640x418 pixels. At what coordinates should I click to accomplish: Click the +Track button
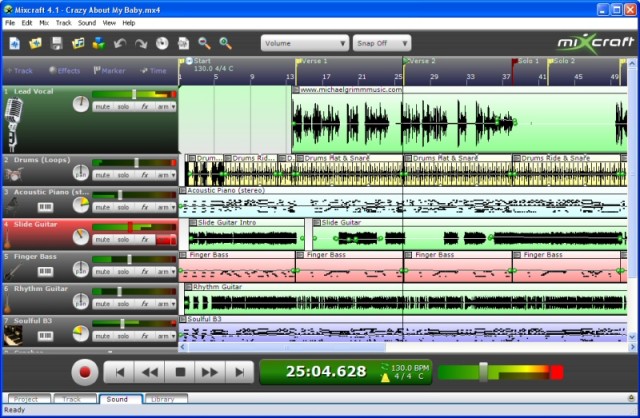19,71
